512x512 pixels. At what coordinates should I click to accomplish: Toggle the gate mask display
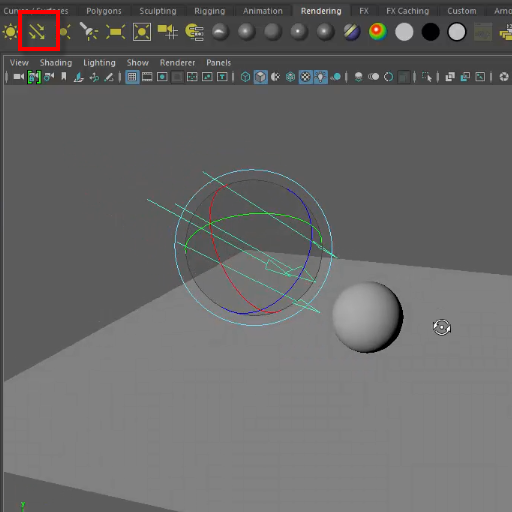pos(177,77)
